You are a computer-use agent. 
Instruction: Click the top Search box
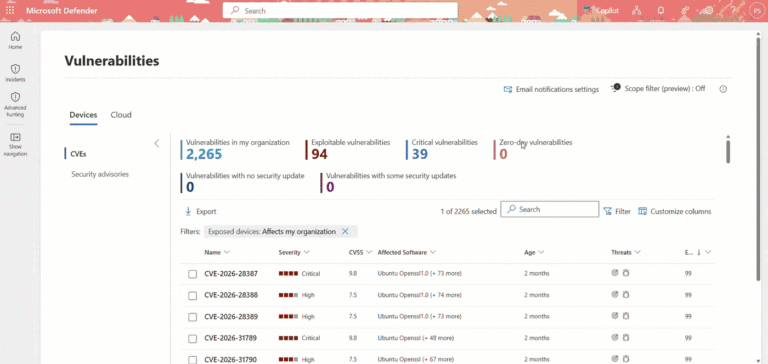[x=340, y=10]
